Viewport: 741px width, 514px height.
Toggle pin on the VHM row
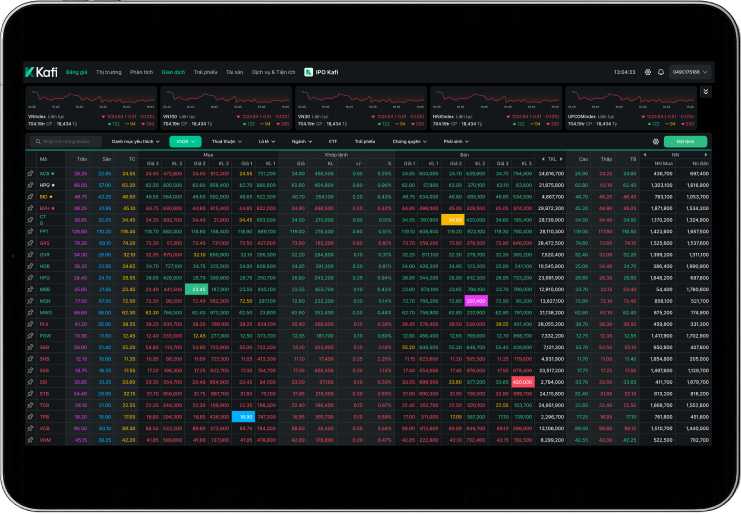(x=31, y=440)
